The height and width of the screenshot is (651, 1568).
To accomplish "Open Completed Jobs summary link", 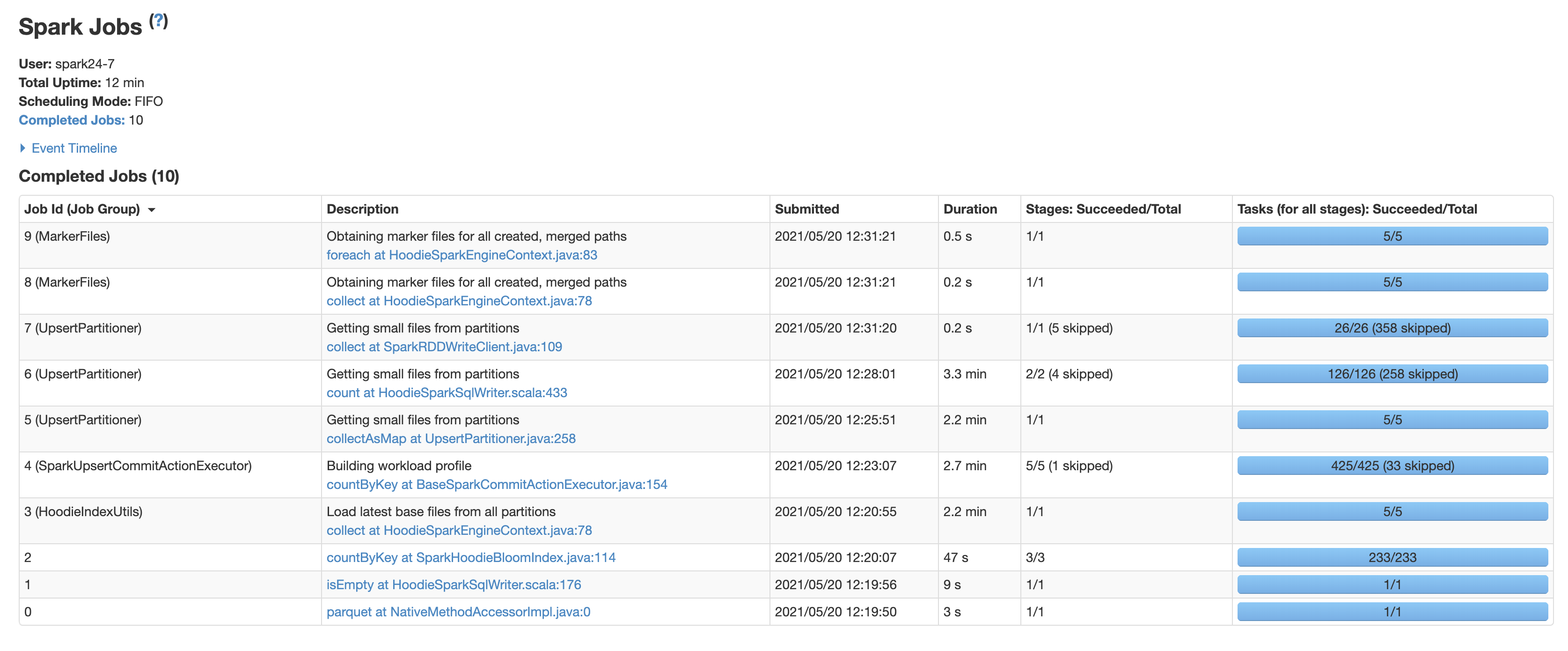I will 71,120.
